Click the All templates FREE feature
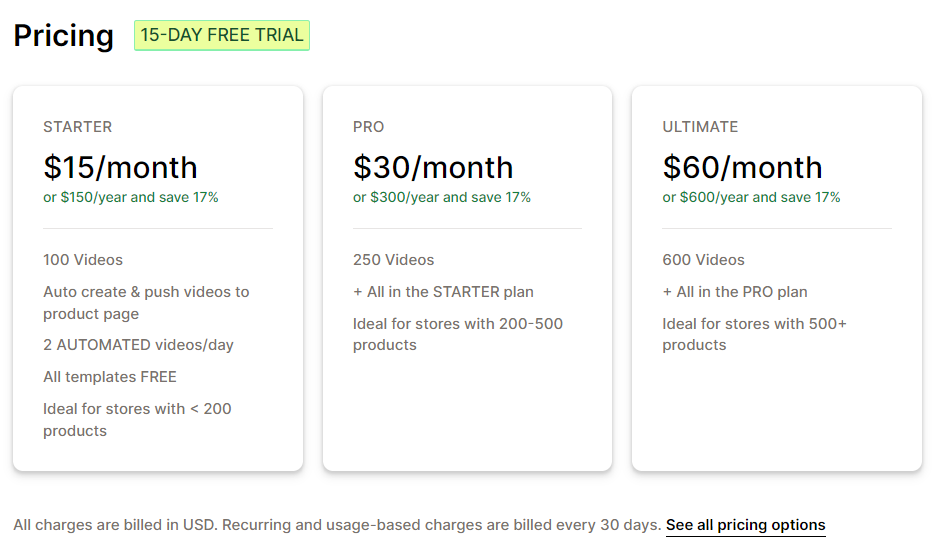 coord(109,377)
